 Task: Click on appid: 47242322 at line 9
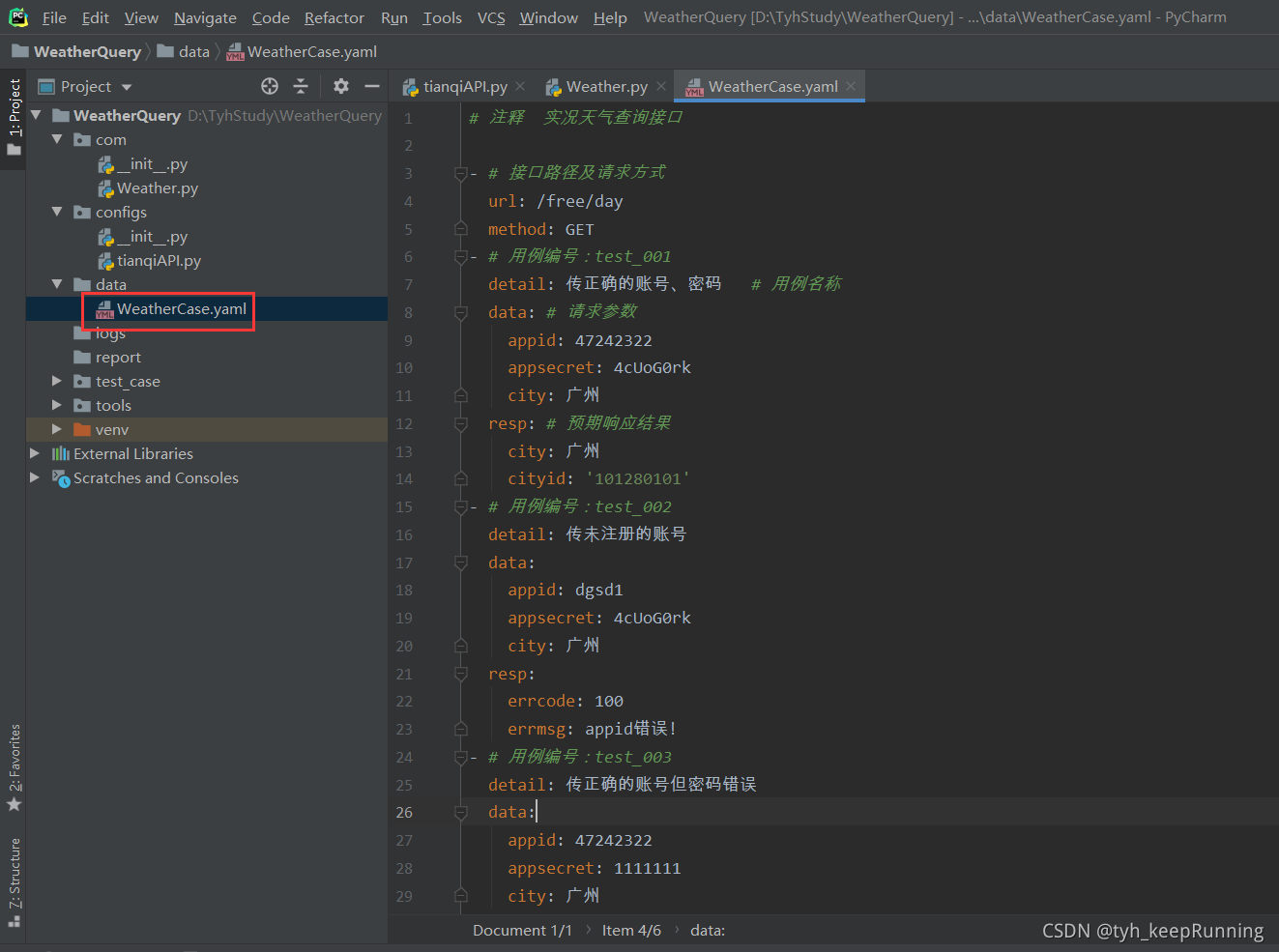(x=580, y=340)
